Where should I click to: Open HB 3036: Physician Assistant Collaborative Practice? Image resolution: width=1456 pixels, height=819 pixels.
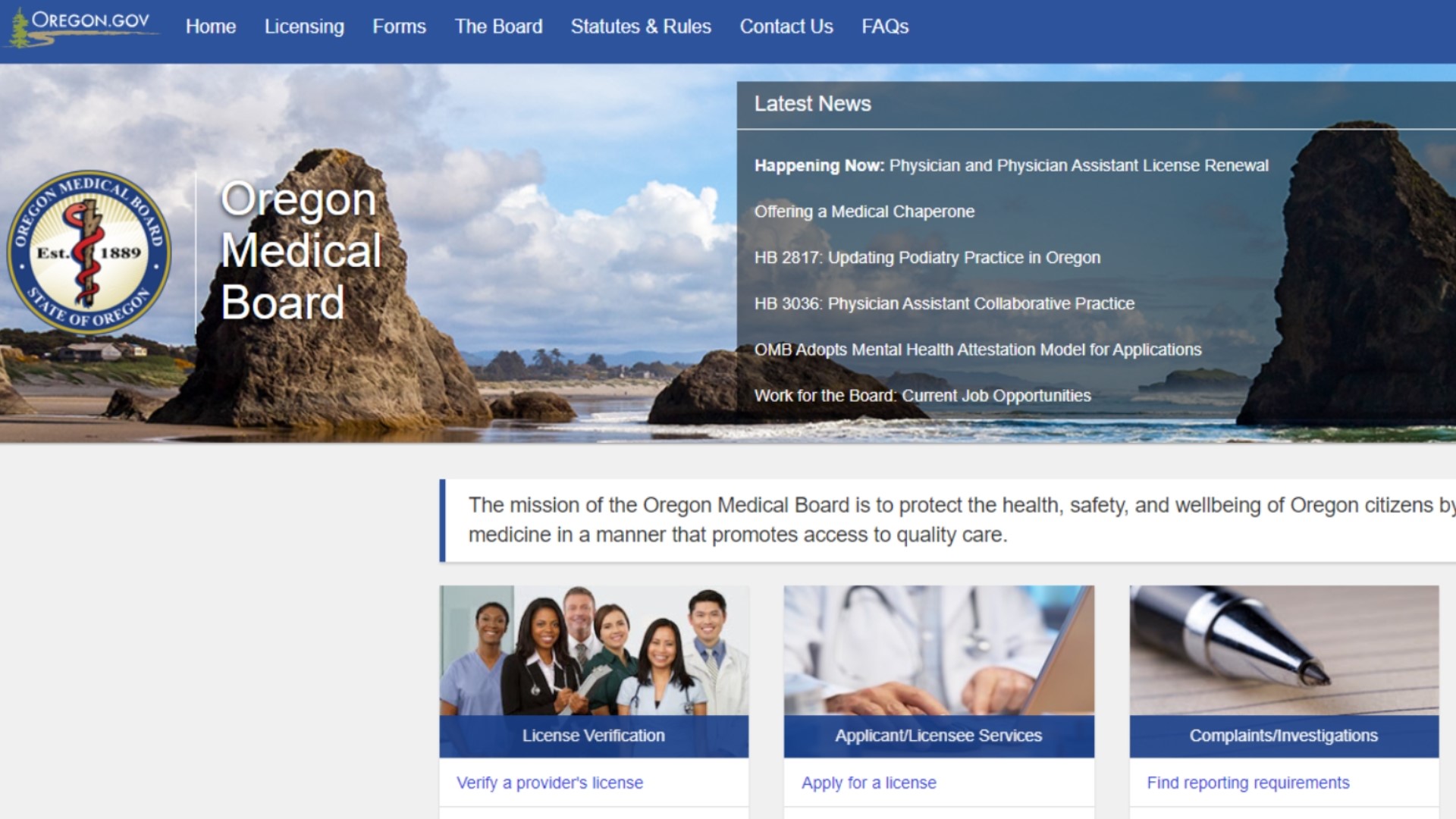(943, 303)
